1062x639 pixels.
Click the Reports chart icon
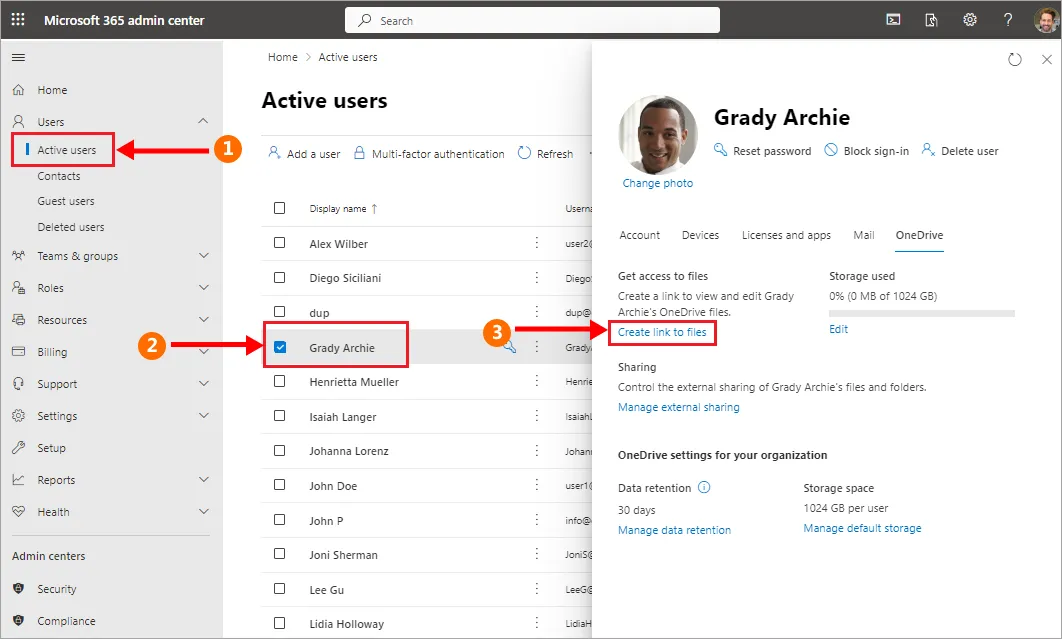click(x=18, y=479)
